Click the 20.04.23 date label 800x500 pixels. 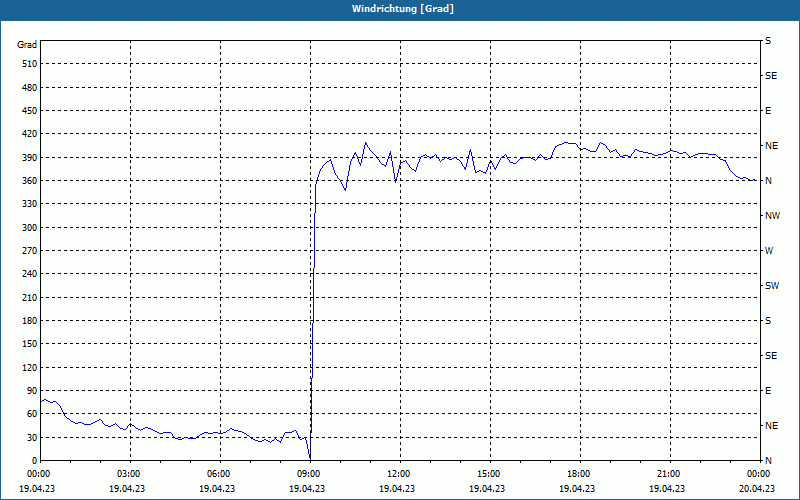(757, 488)
